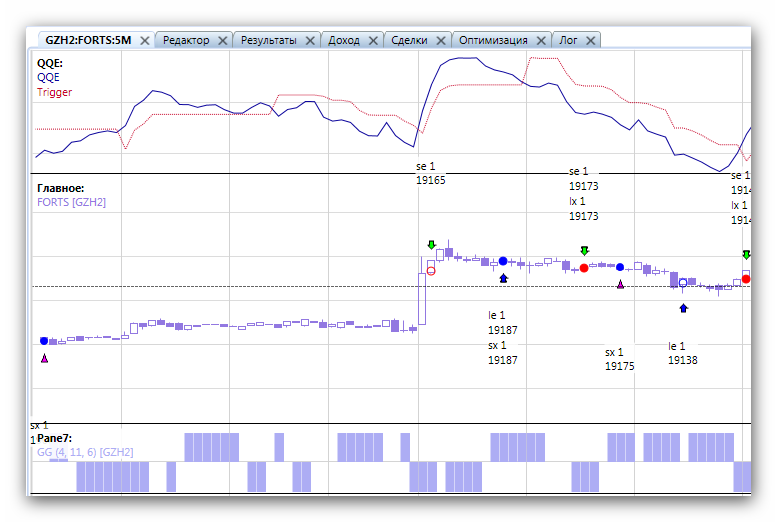Close the GZH2:FORTS:5M tab

(145, 41)
